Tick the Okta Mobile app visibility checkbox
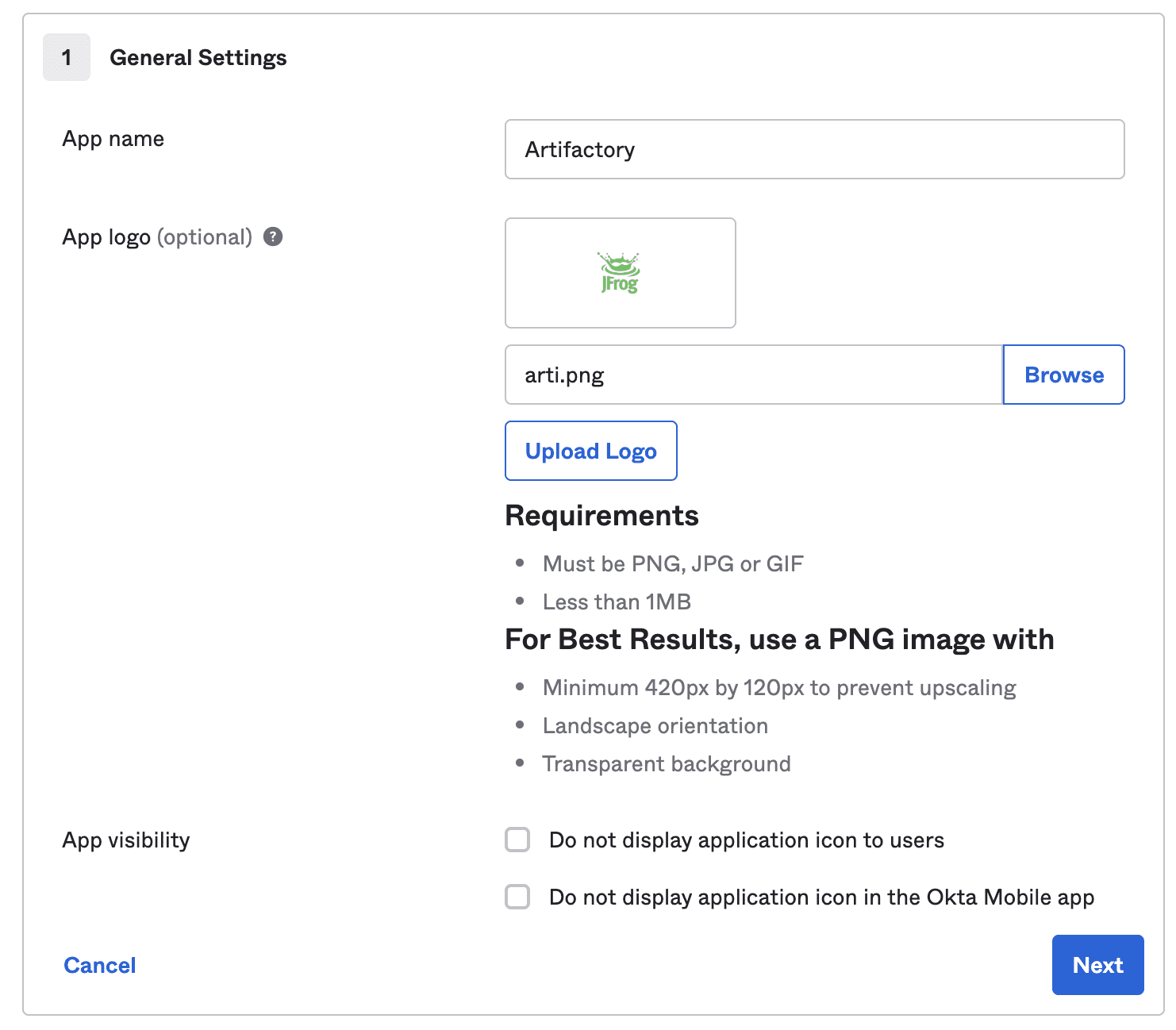Image resolution: width=1176 pixels, height=1030 pixels. coord(517,897)
